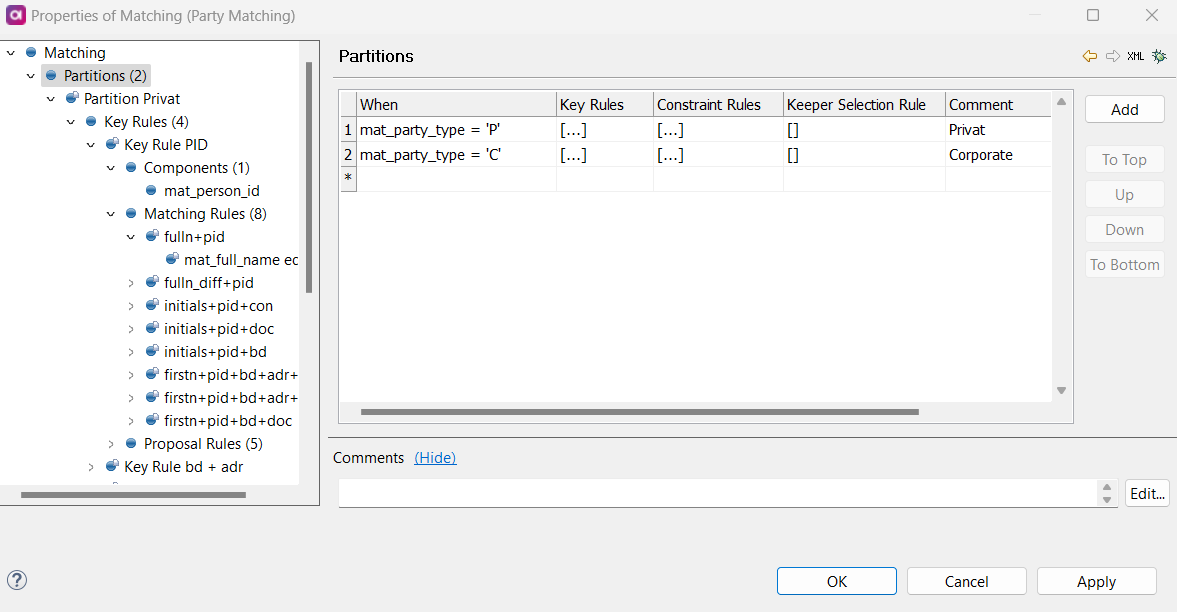Select the mat_party_type = 'C' cell
Screen dimensions: 1177x612
(456, 155)
